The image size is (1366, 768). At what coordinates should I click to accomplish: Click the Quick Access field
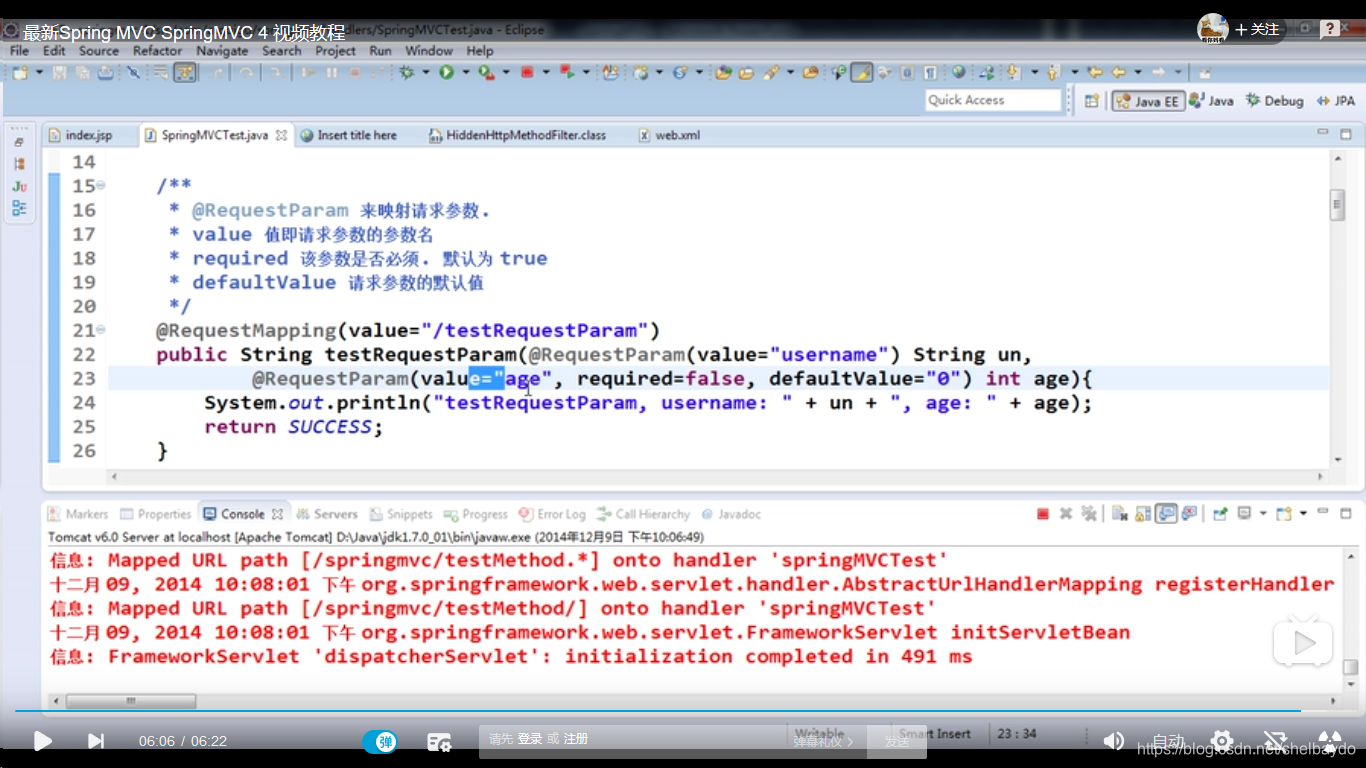992,100
